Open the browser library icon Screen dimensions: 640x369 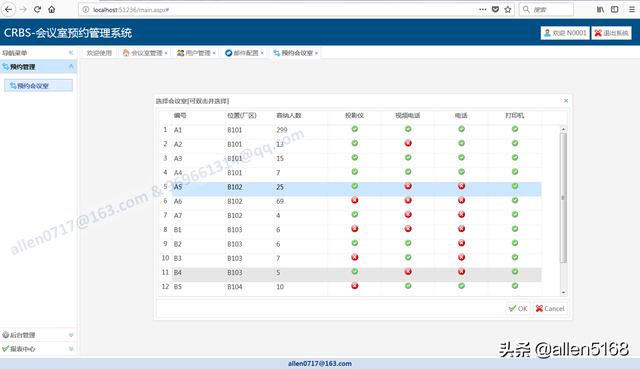[600, 9]
